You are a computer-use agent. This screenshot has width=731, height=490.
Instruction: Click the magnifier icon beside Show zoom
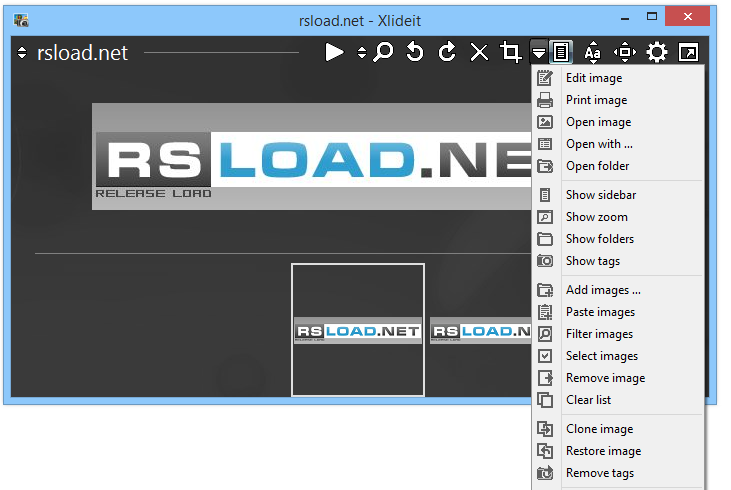(545, 217)
